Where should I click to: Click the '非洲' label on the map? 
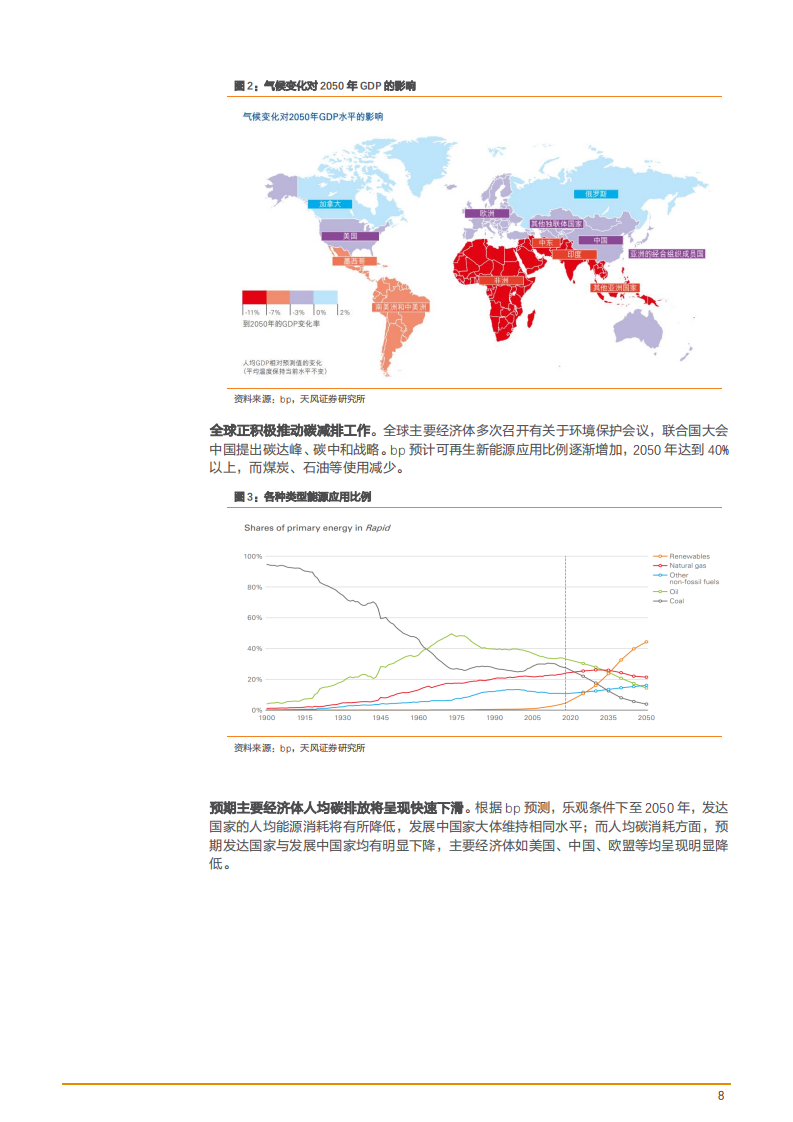tap(502, 280)
